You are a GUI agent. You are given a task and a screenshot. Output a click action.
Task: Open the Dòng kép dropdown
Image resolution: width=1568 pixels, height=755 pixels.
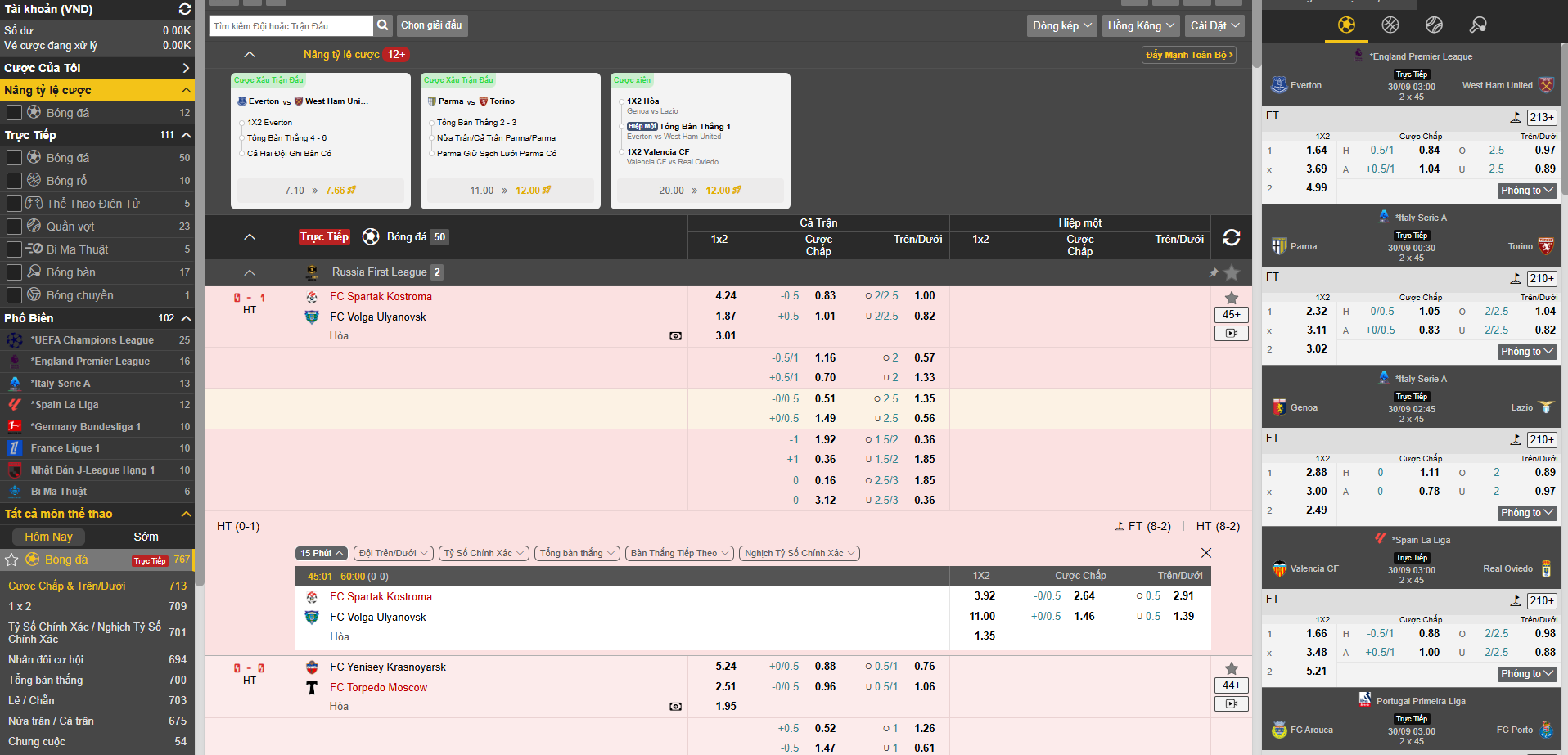1061,25
